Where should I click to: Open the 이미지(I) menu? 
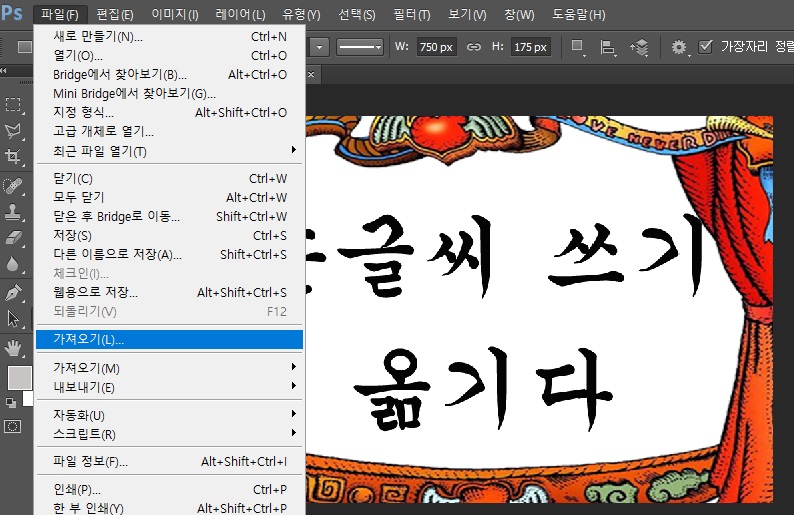point(175,14)
